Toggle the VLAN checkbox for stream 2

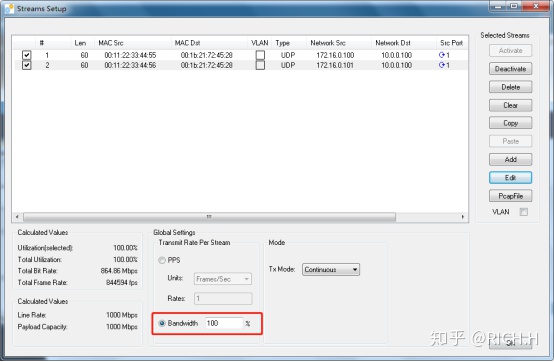tap(260, 65)
